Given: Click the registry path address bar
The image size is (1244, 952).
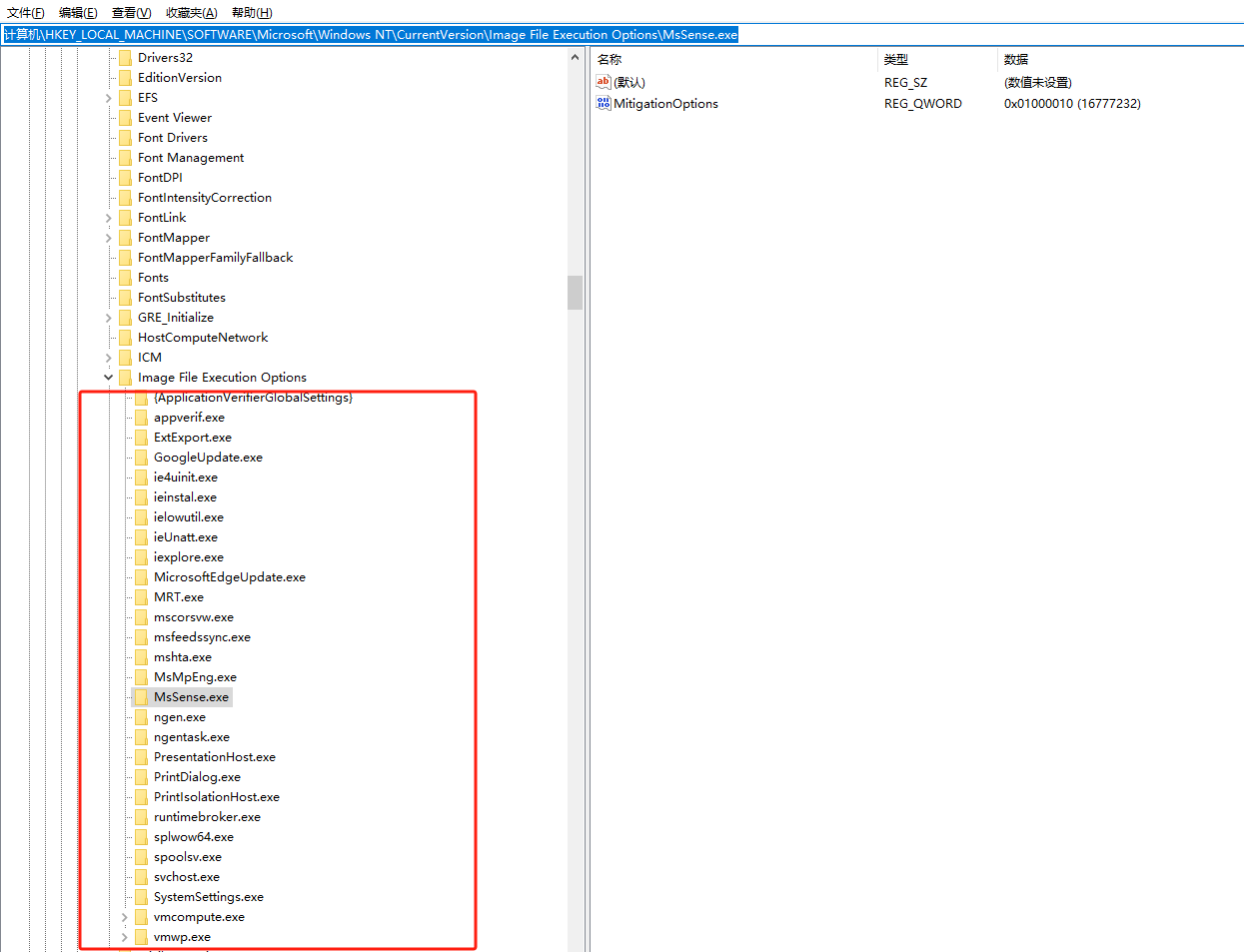Looking at the screenshot, I should pyautogui.click(x=622, y=34).
